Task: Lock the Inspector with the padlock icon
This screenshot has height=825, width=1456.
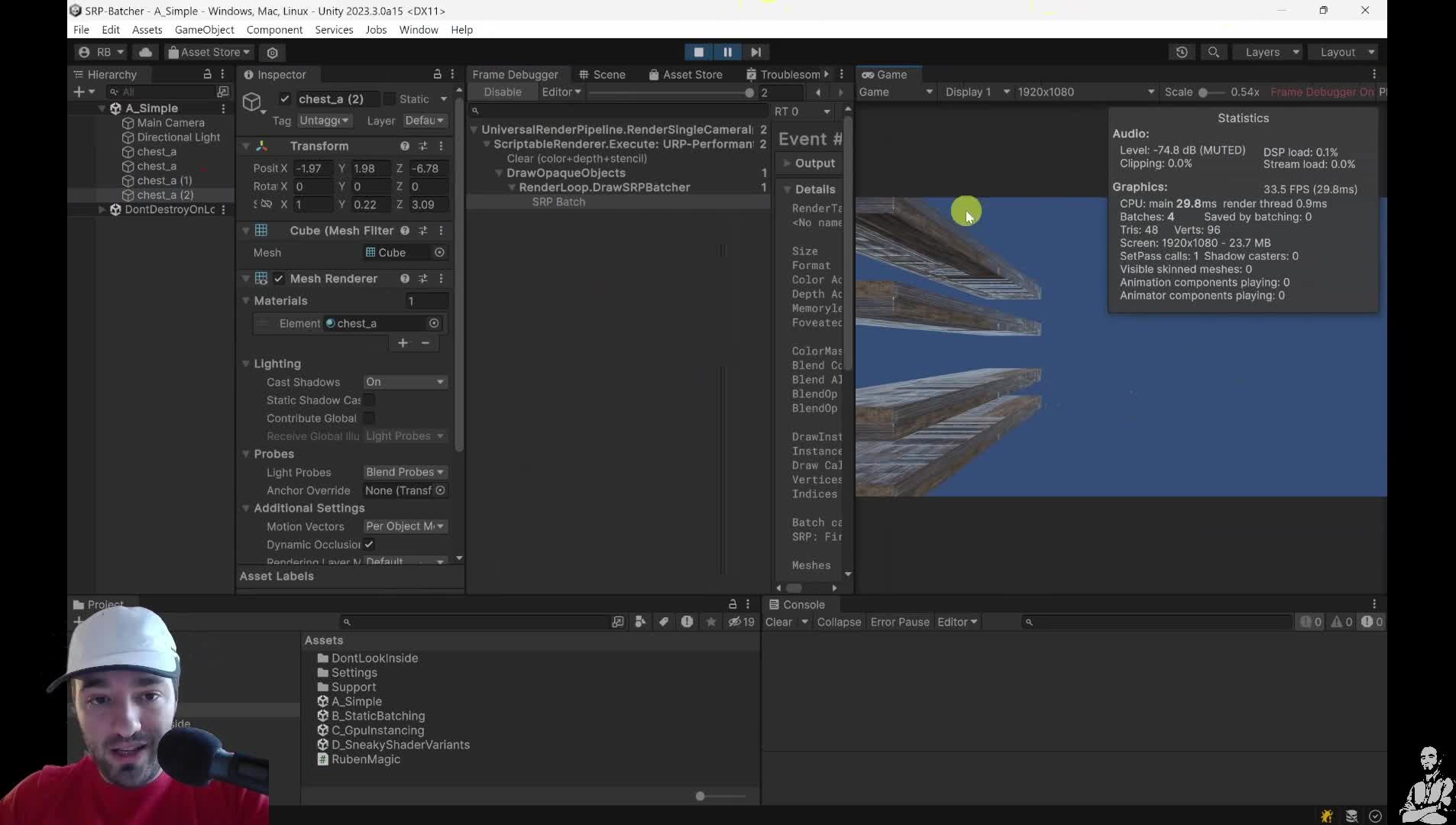Action: pyautogui.click(x=435, y=74)
